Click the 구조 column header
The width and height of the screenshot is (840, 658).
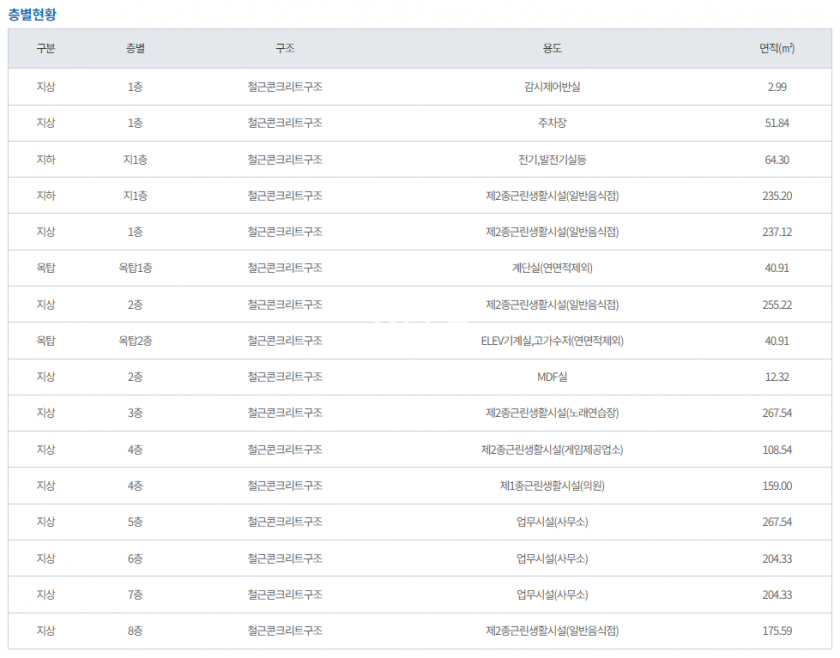[x=285, y=49]
